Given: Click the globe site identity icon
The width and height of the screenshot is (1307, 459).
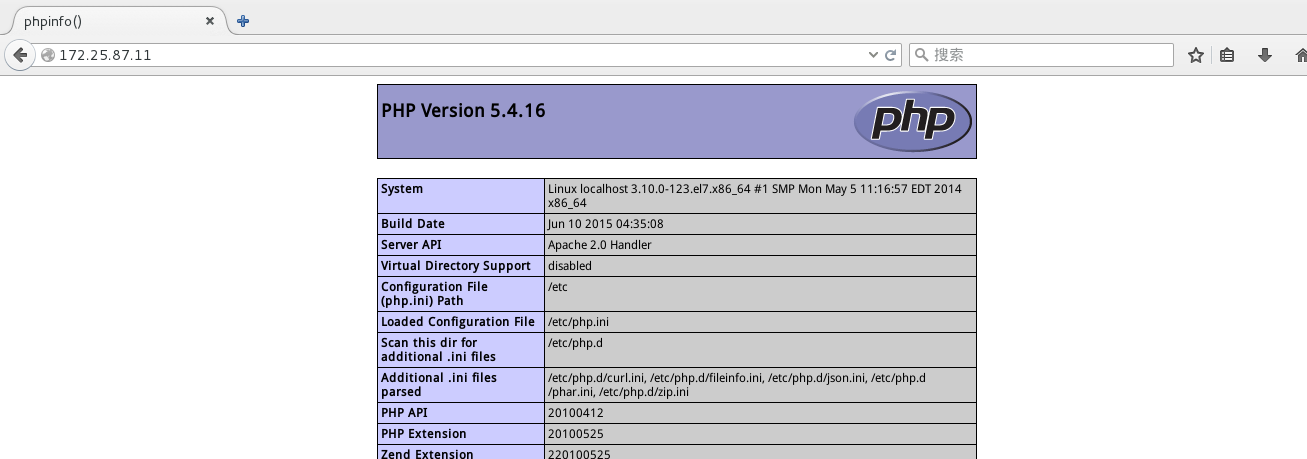Looking at the screenshot, I should click(x=46, y=55).
